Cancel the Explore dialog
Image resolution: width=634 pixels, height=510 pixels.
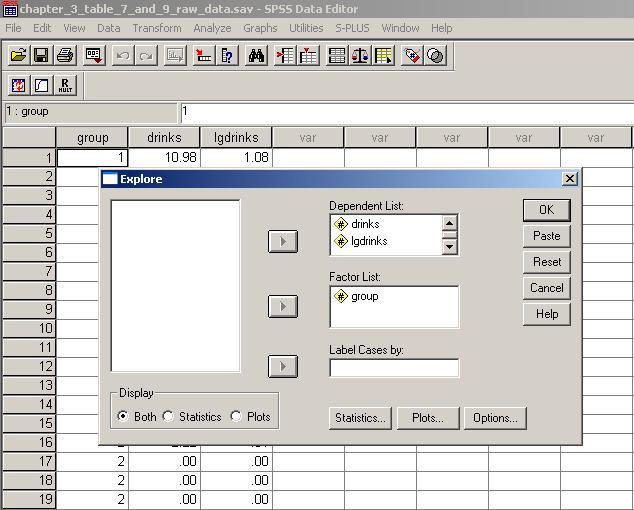tap(547, 288)
